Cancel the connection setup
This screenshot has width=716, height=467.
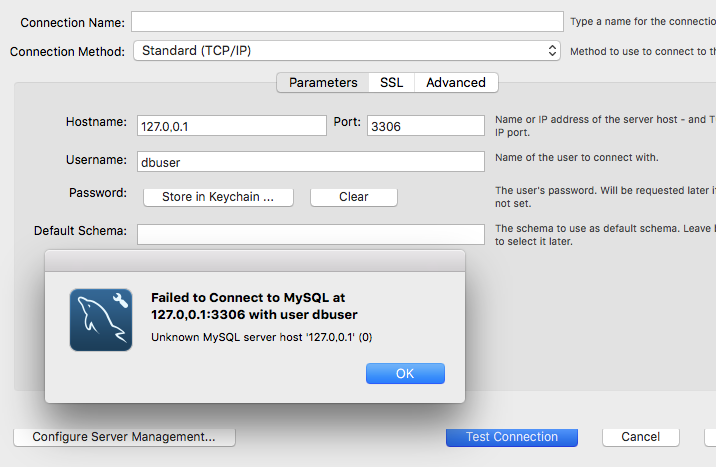(x=640, y=437)
